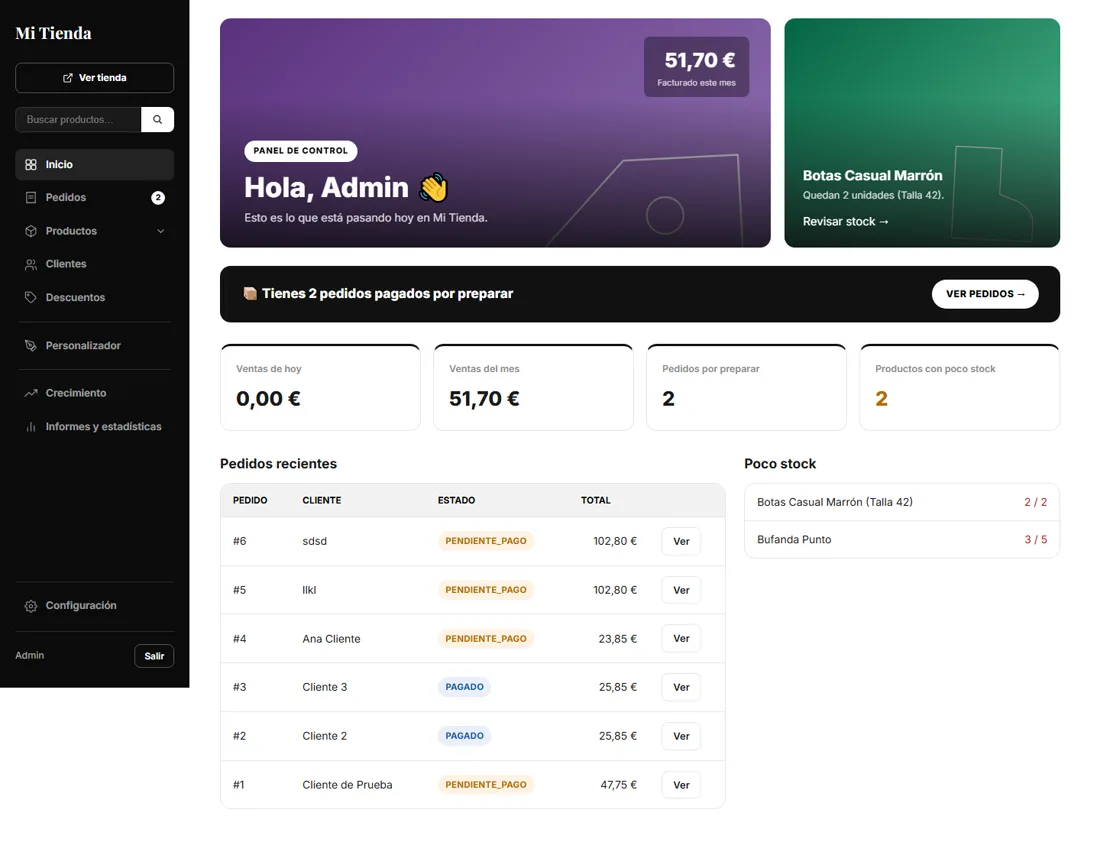The width and height of the screenshot is (1100, 855).
Task: Click the Descuentos tag icon
Action: [x=31, y=297]
